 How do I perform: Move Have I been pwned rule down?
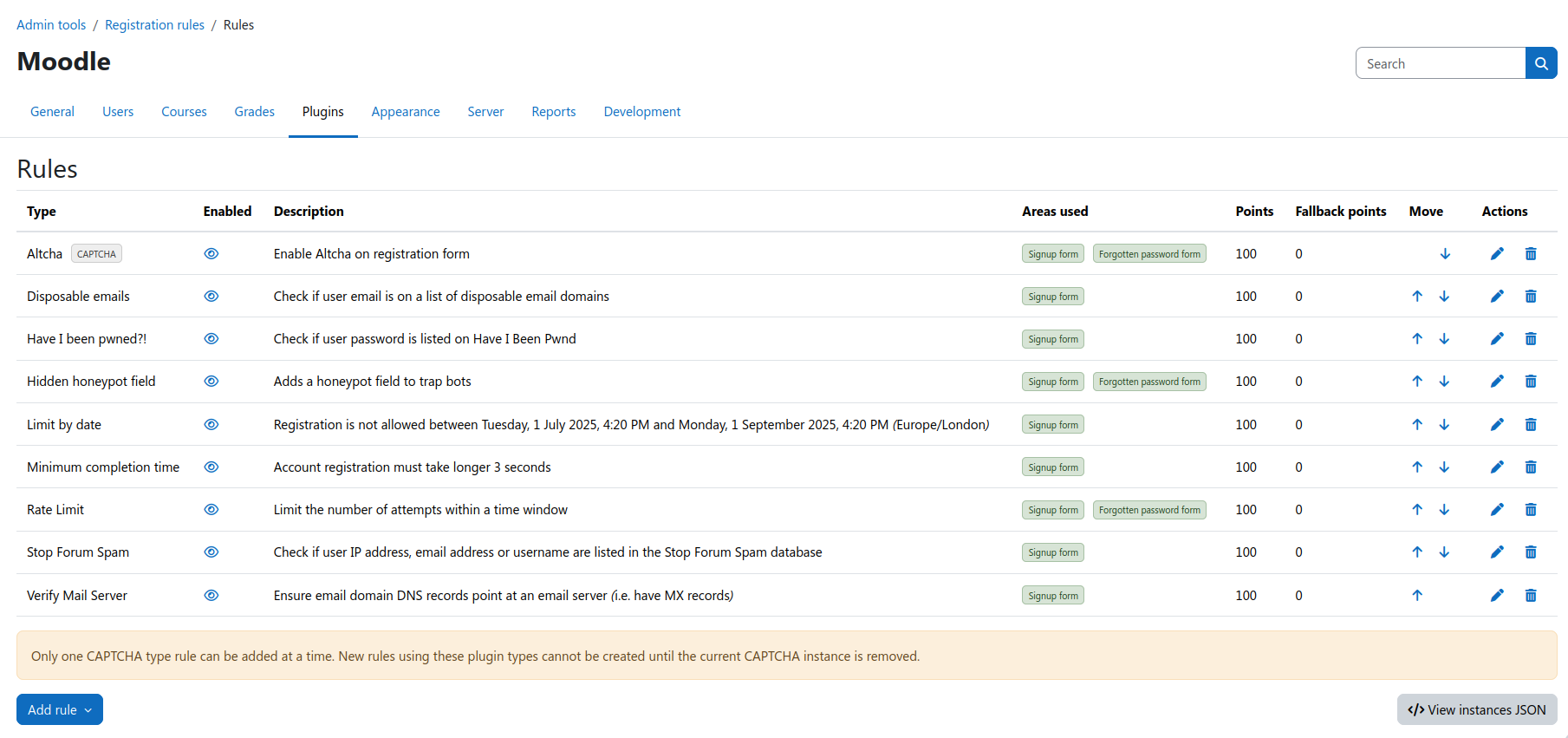[x=1444, y=339]
